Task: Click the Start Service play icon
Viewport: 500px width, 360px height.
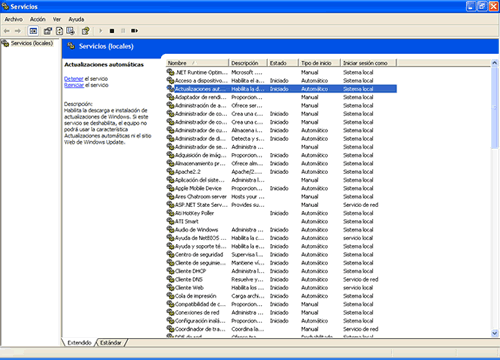Action: [x=100, y=31]
